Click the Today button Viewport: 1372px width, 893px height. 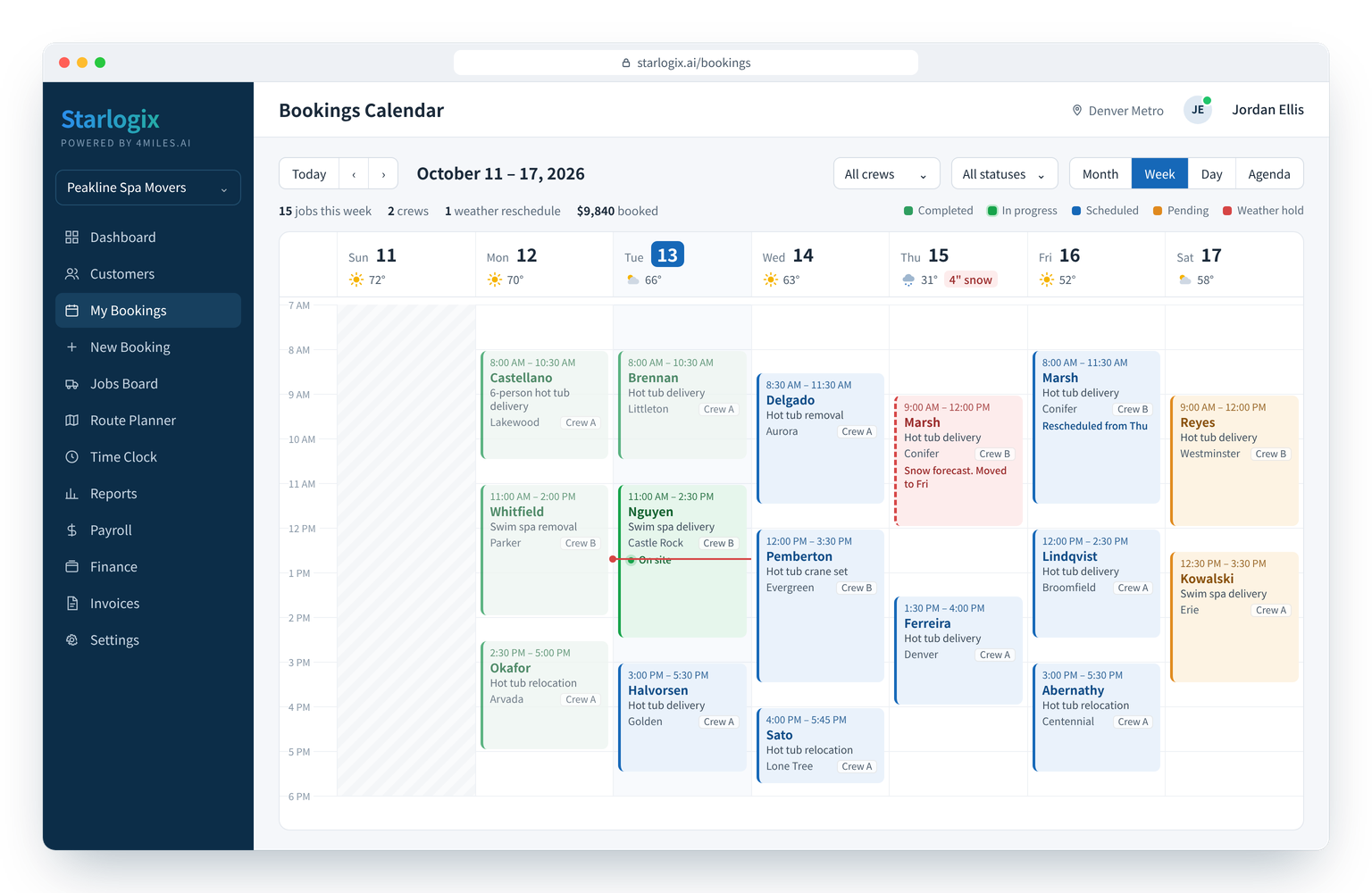309,174
